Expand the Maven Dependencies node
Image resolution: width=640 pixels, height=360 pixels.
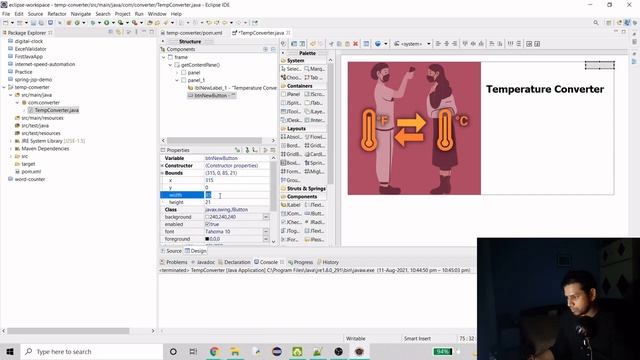[x=11, y=149]
